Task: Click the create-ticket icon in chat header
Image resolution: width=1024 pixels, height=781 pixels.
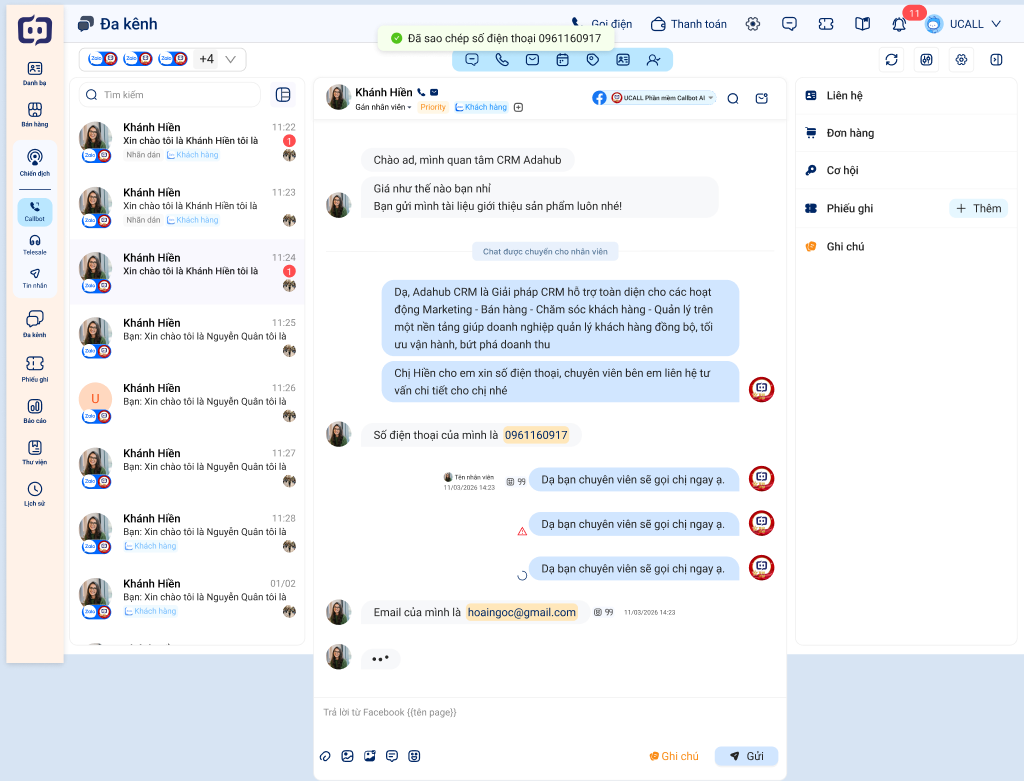Action: [x=761, y=99]
